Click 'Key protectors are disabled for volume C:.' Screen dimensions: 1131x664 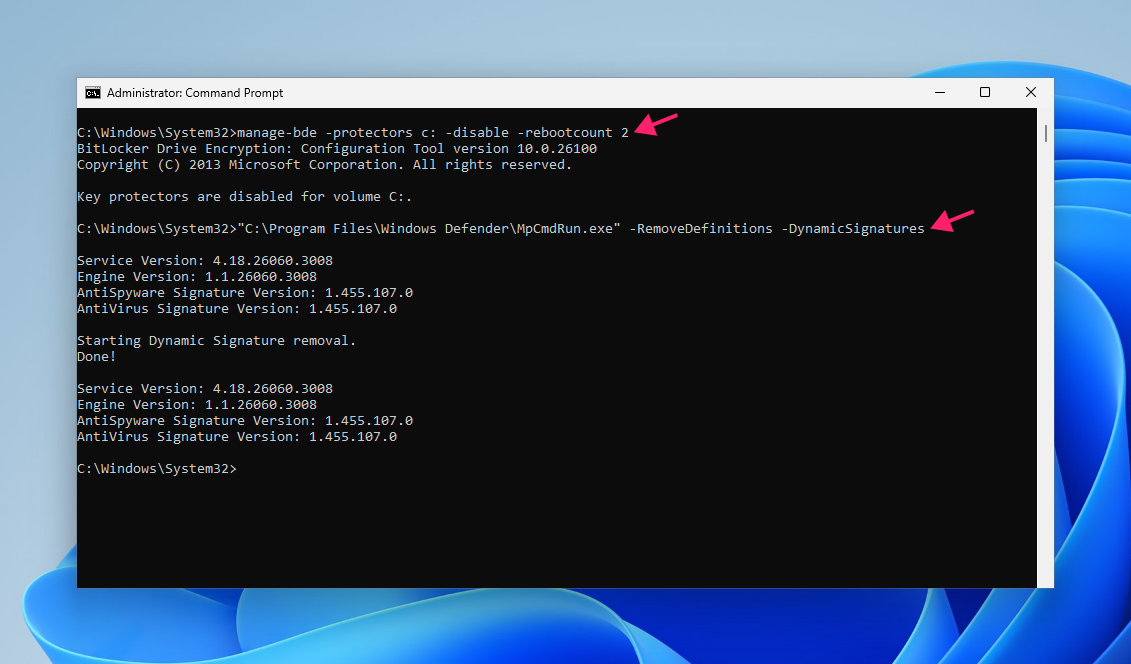point(245,196)
